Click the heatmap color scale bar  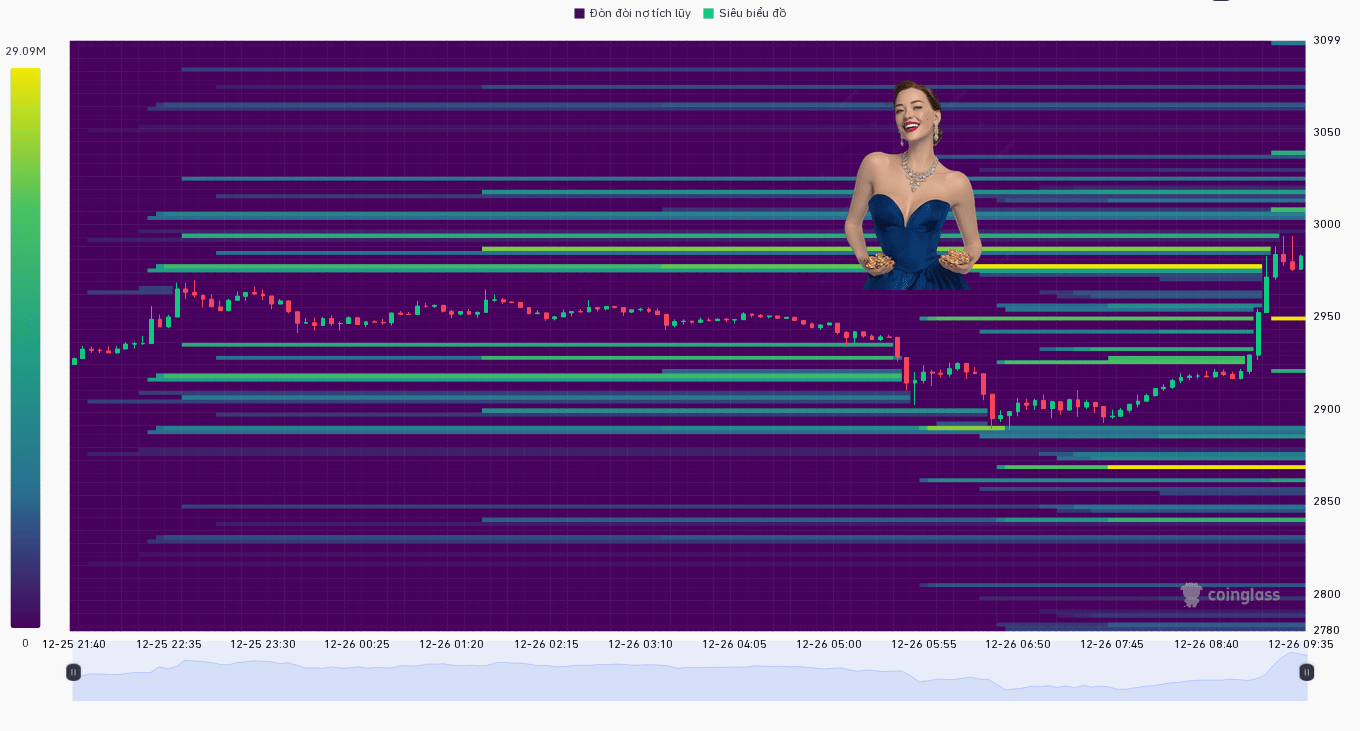click(25, 348)
